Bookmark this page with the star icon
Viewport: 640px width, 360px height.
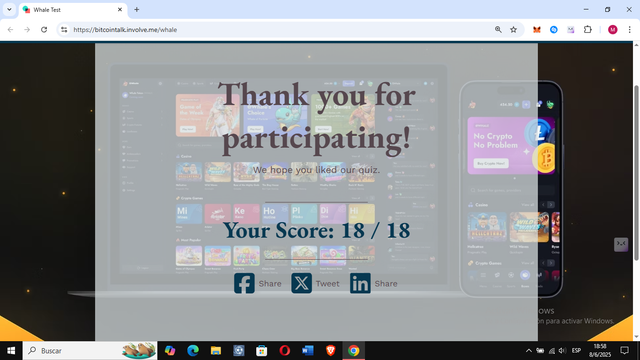click(513, 29)
